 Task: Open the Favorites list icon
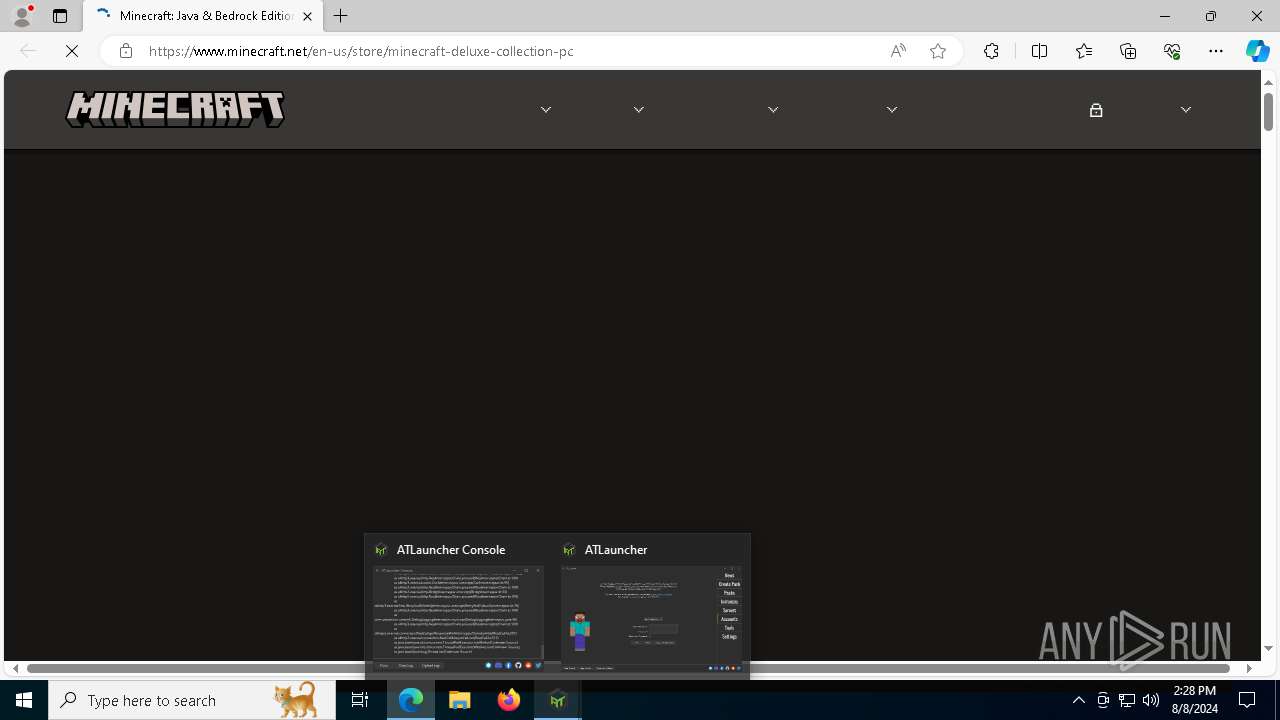[x=1083, y=51]
